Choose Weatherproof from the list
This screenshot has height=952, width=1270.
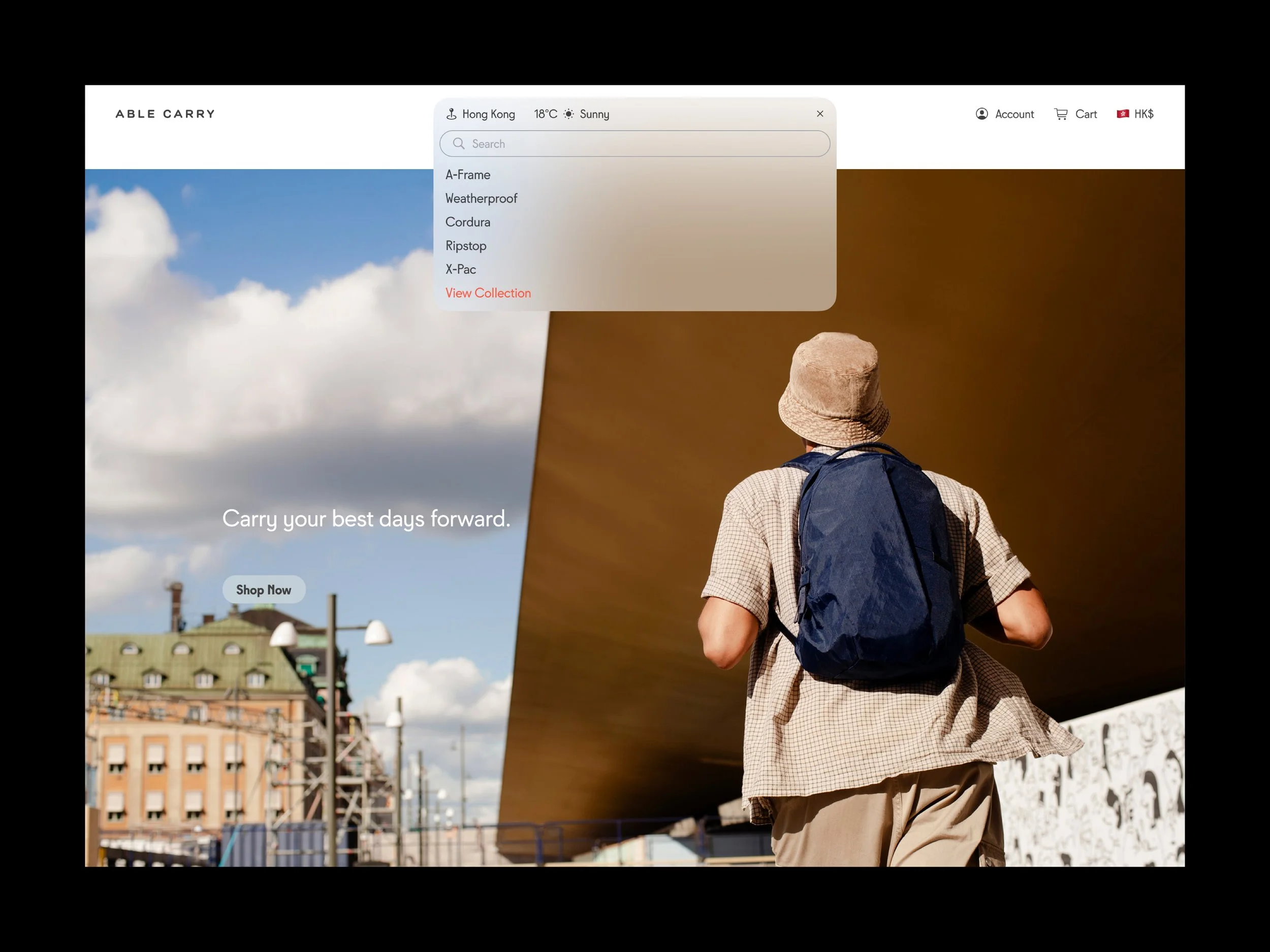point(481,199)
